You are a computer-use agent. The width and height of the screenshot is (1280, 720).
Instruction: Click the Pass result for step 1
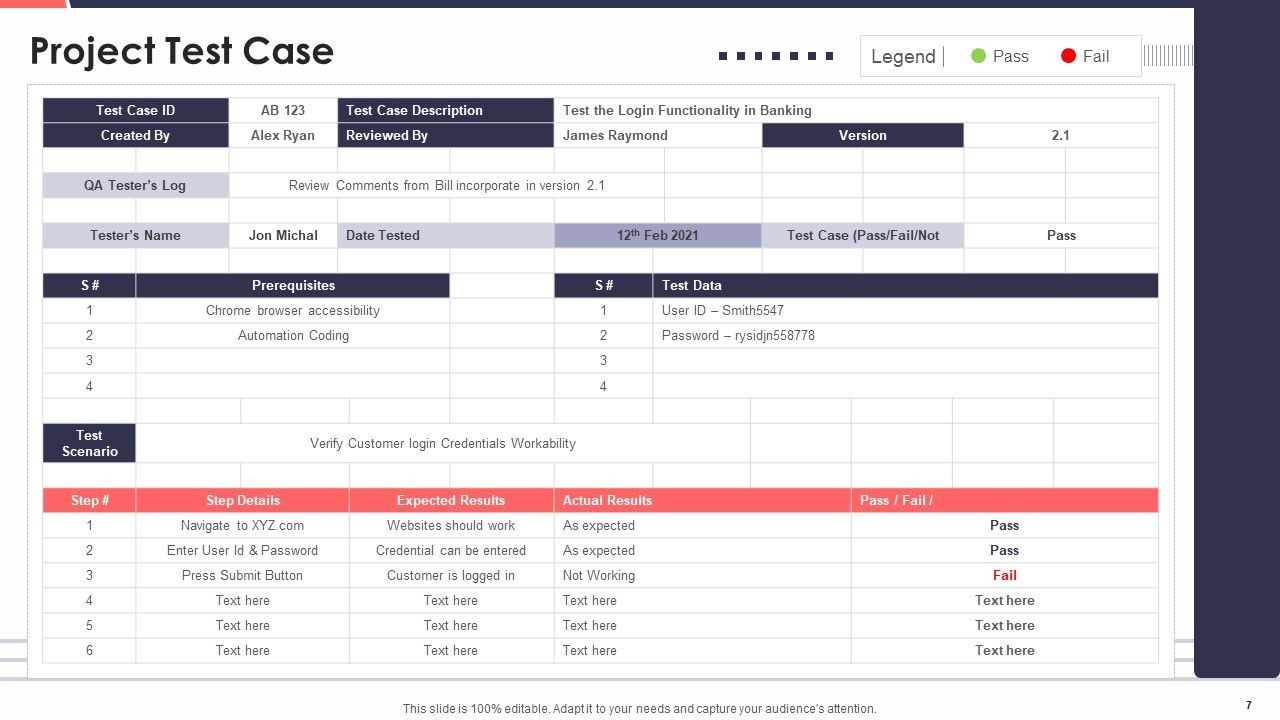(x=1005, y=525)
